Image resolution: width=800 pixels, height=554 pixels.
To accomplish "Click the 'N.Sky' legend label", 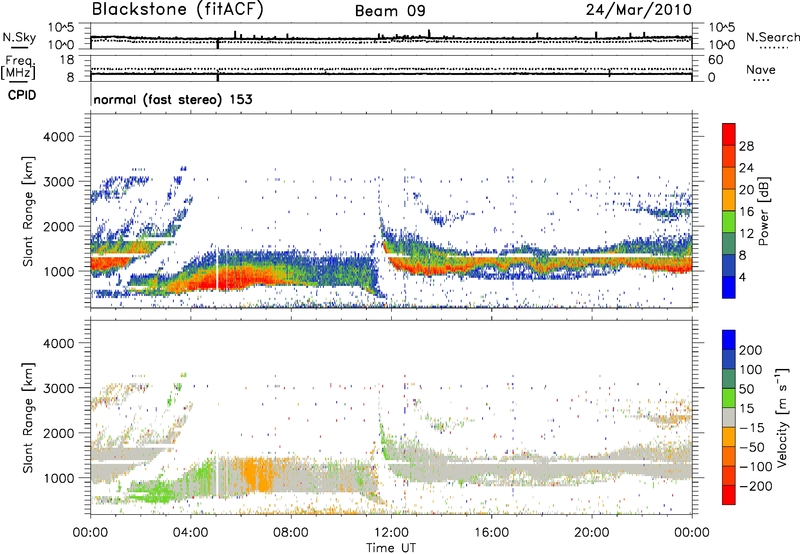I will click(19, 37).
